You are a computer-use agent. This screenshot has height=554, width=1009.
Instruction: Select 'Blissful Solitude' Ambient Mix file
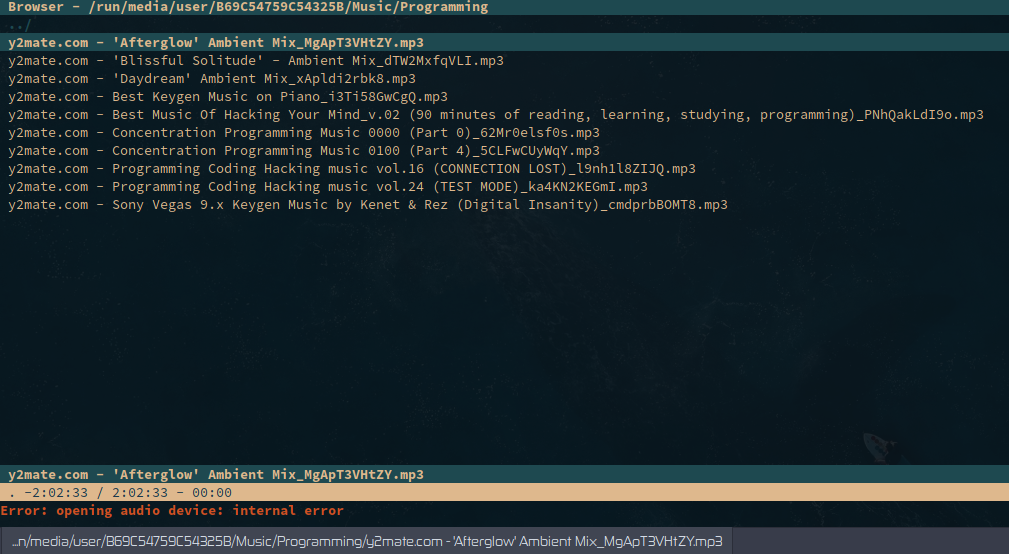[255, 60]
